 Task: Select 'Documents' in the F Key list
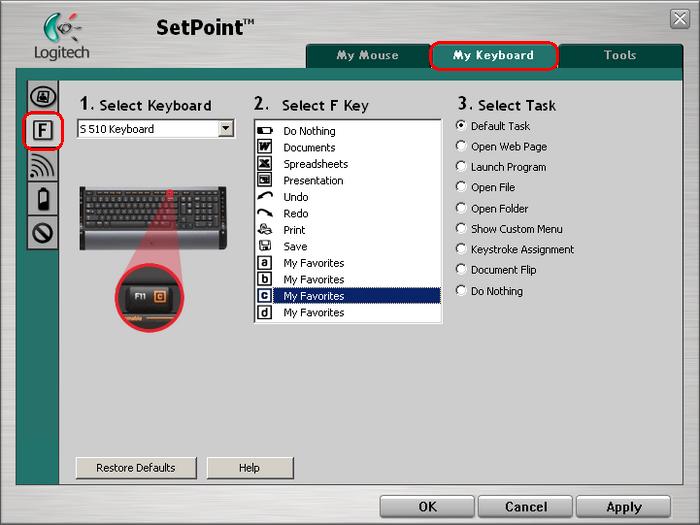point(309,147)
